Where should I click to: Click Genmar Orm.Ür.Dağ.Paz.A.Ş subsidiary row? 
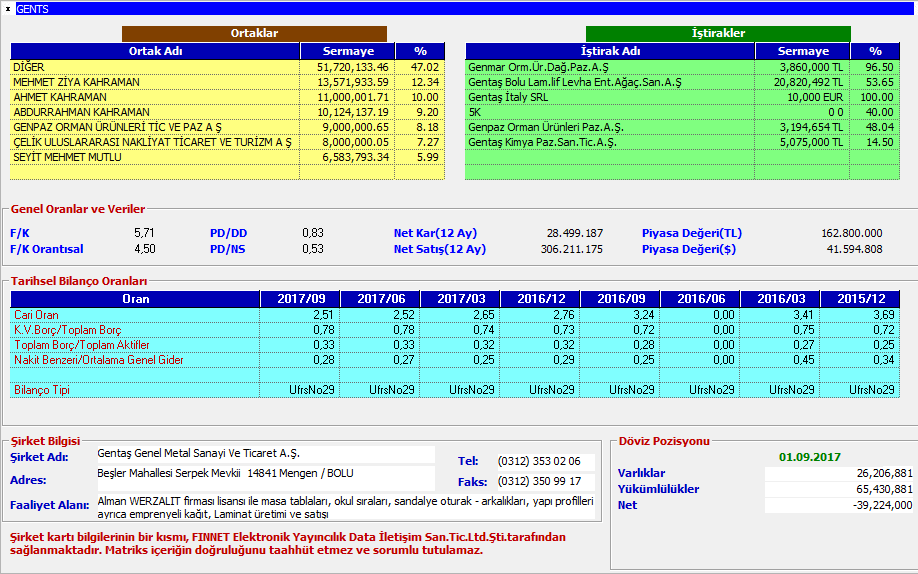[x=682, y=67]
